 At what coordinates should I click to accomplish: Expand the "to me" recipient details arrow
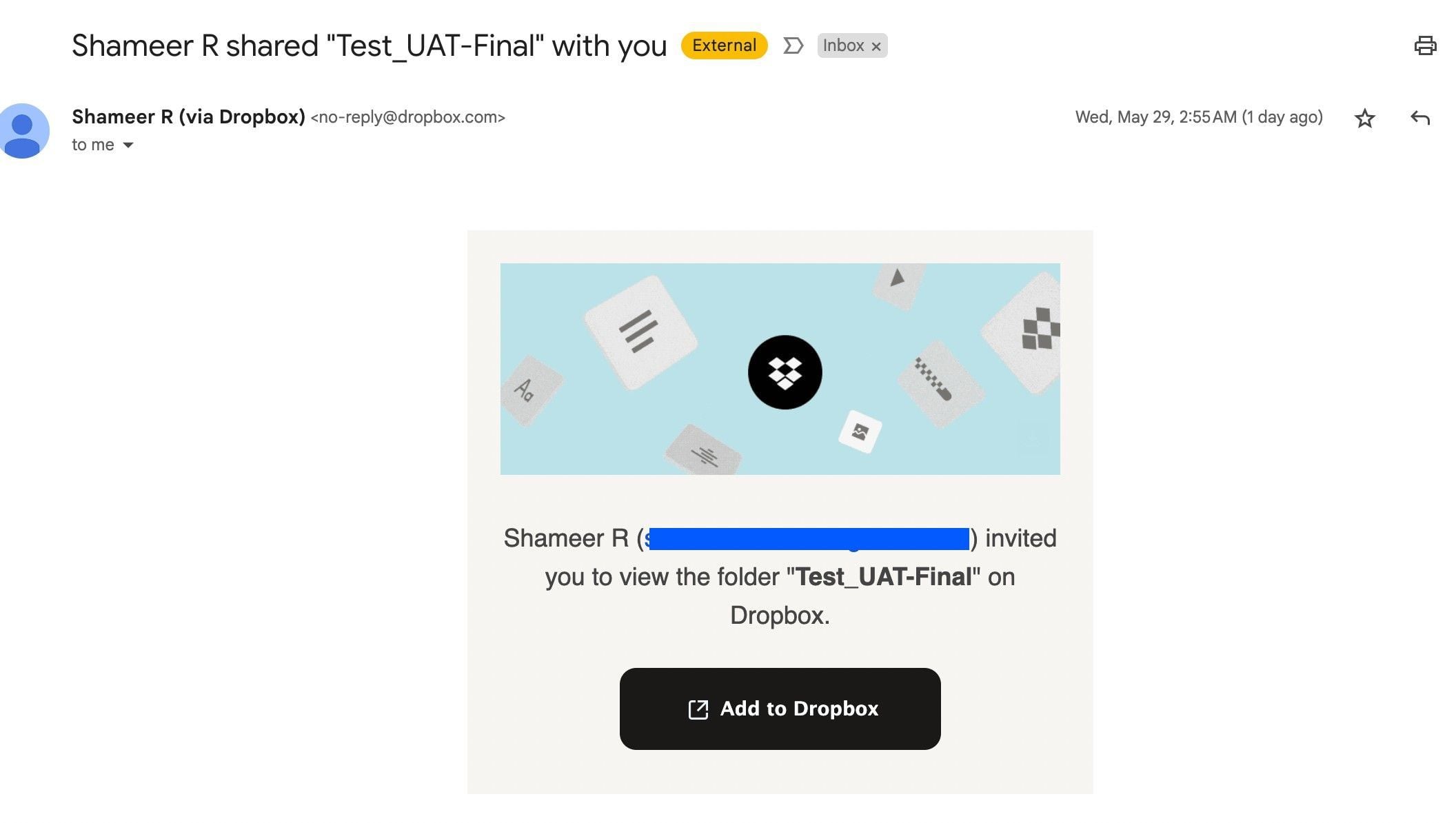tap(128, 145)
